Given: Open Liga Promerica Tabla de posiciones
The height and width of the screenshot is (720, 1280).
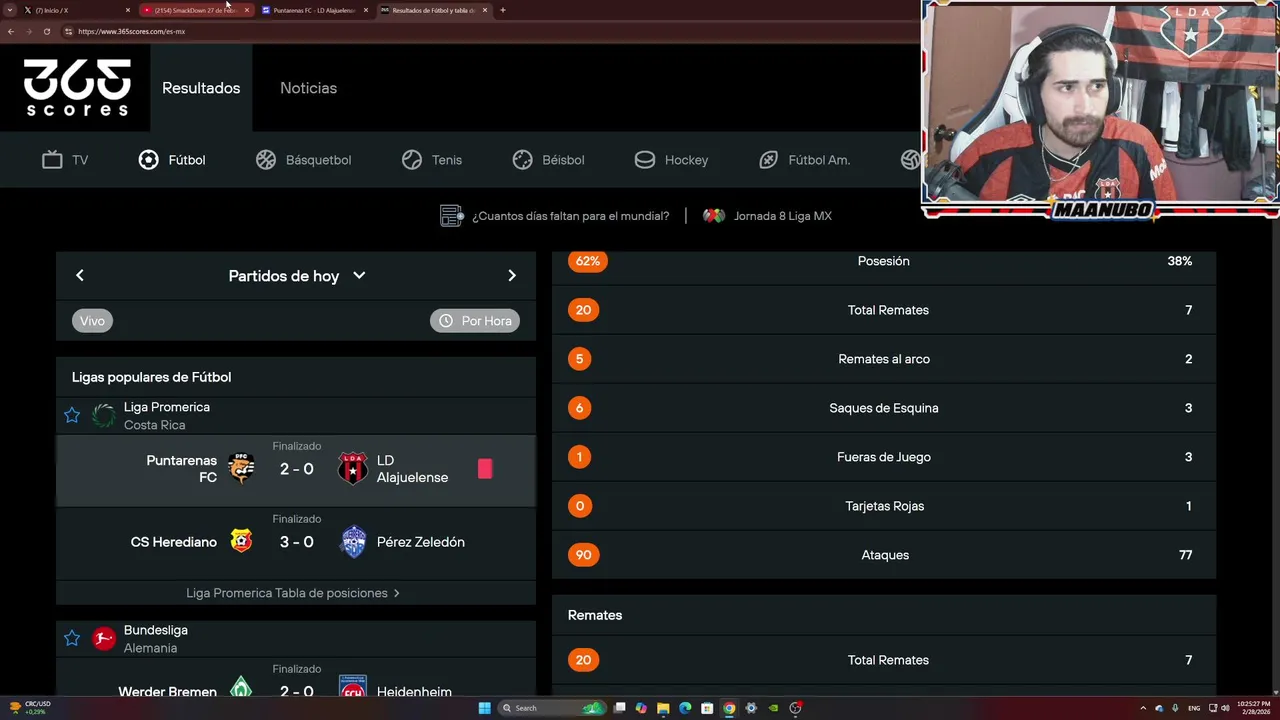Looking at the screenshot, I should 293,593.
